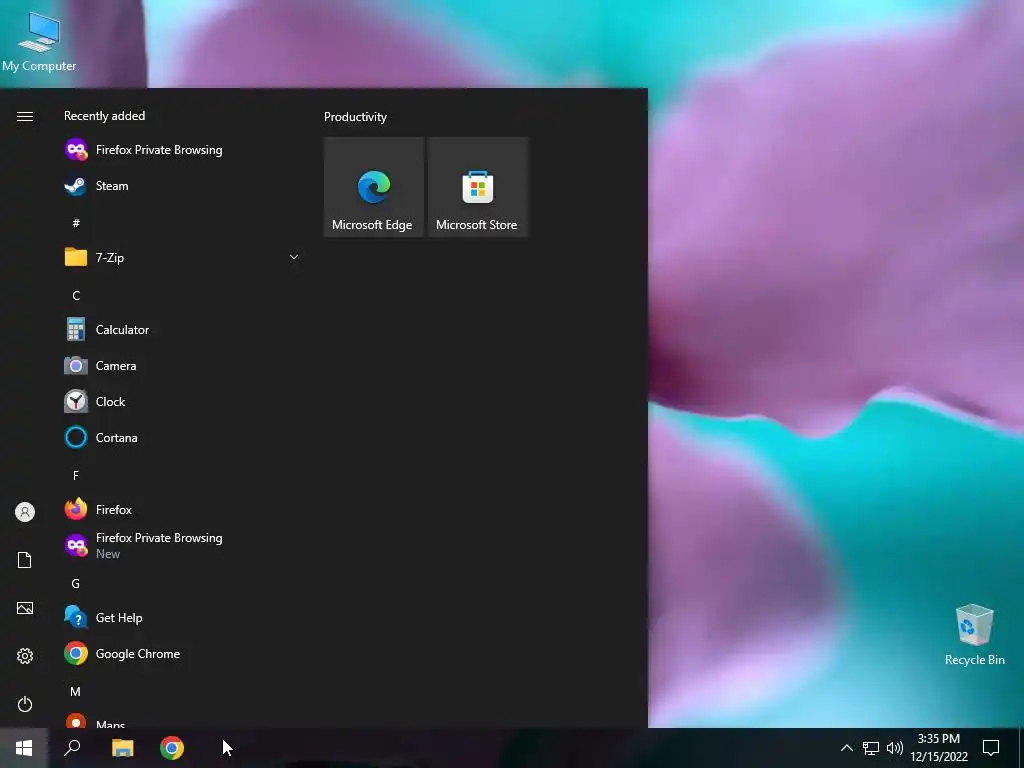This screenshot has height=768, width=1024.
Task: Open the Get Help app
Action: (183, 617)
